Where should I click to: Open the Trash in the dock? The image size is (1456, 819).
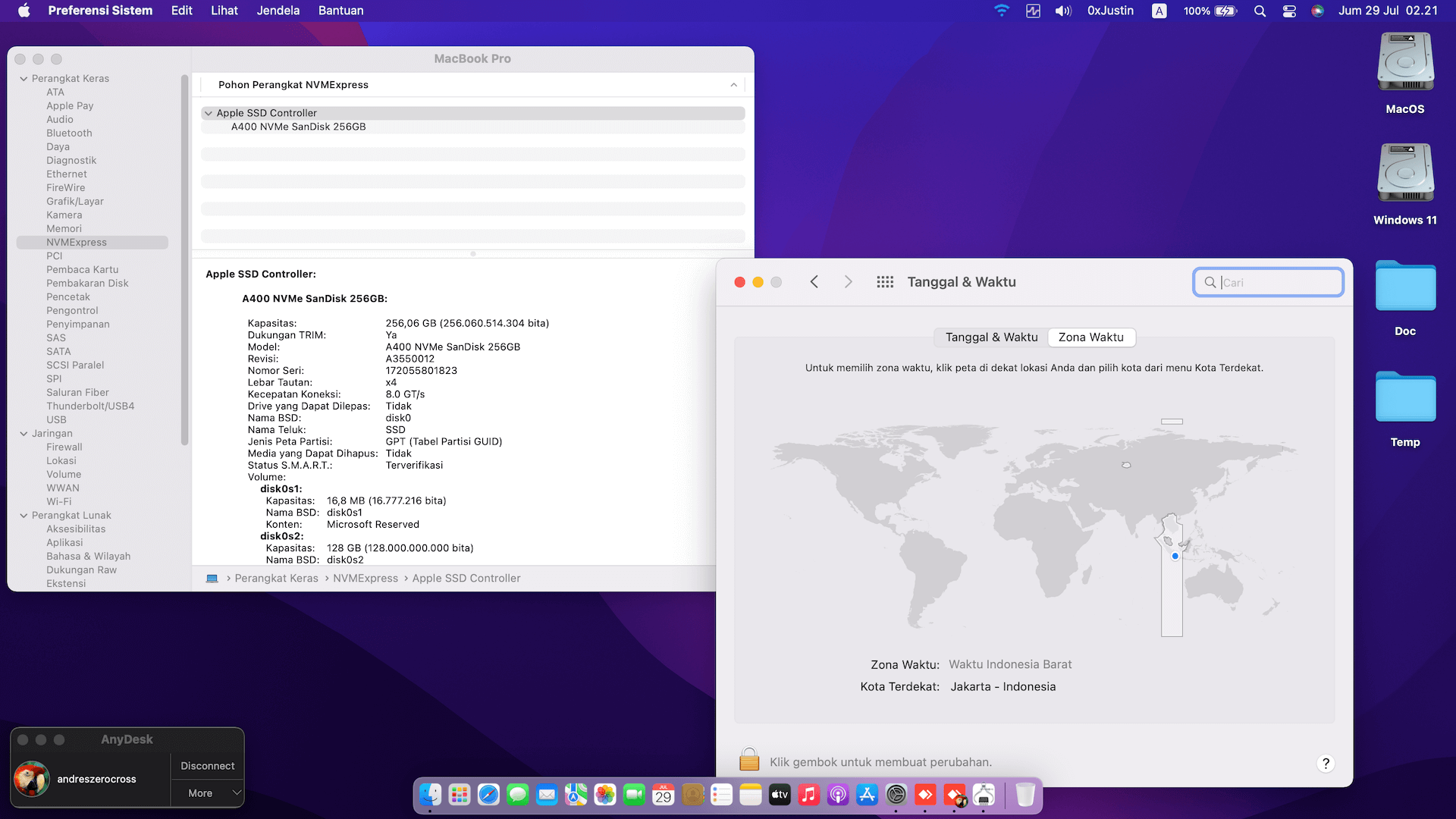1025,795
